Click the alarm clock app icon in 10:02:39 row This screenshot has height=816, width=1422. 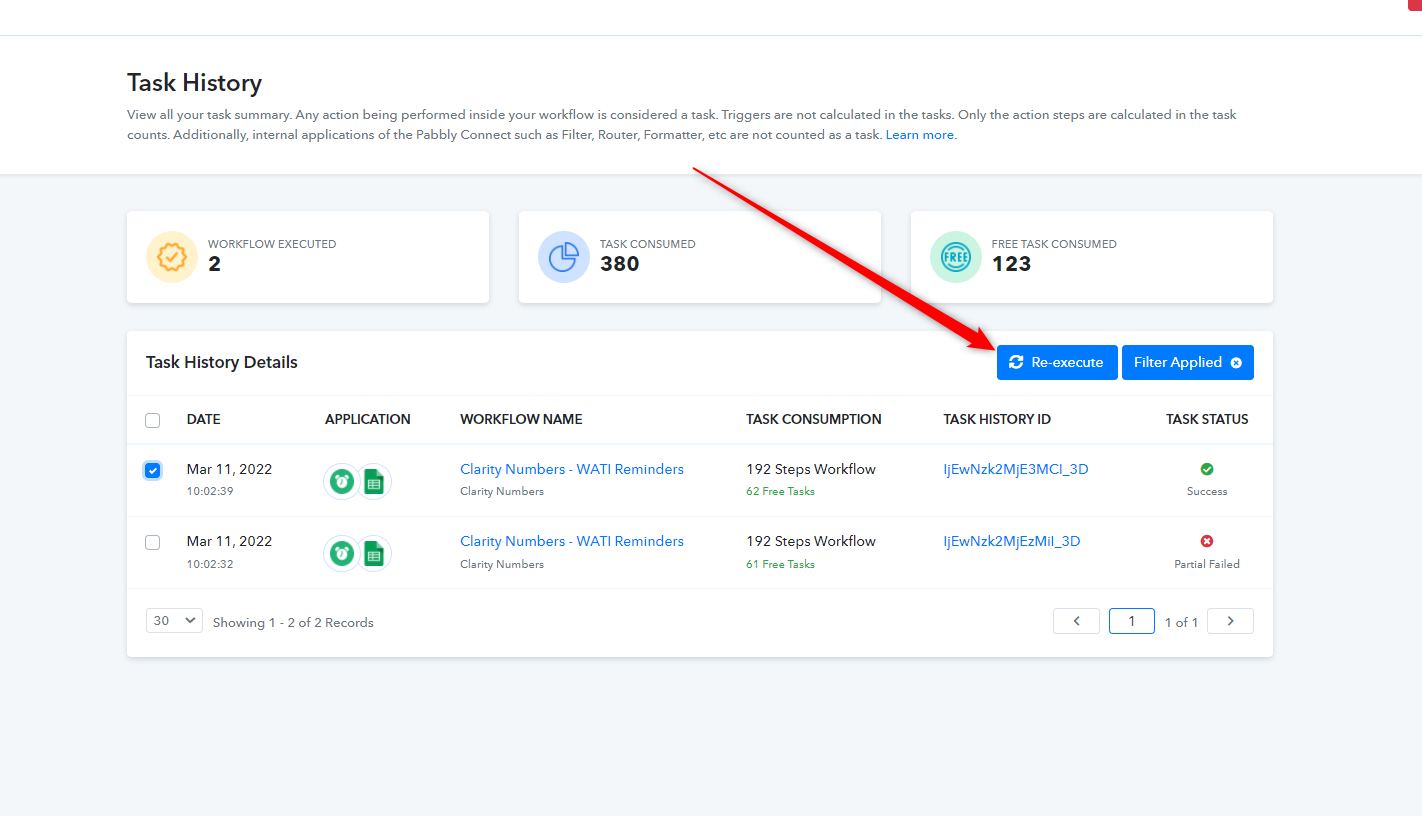tap(342, 481)
